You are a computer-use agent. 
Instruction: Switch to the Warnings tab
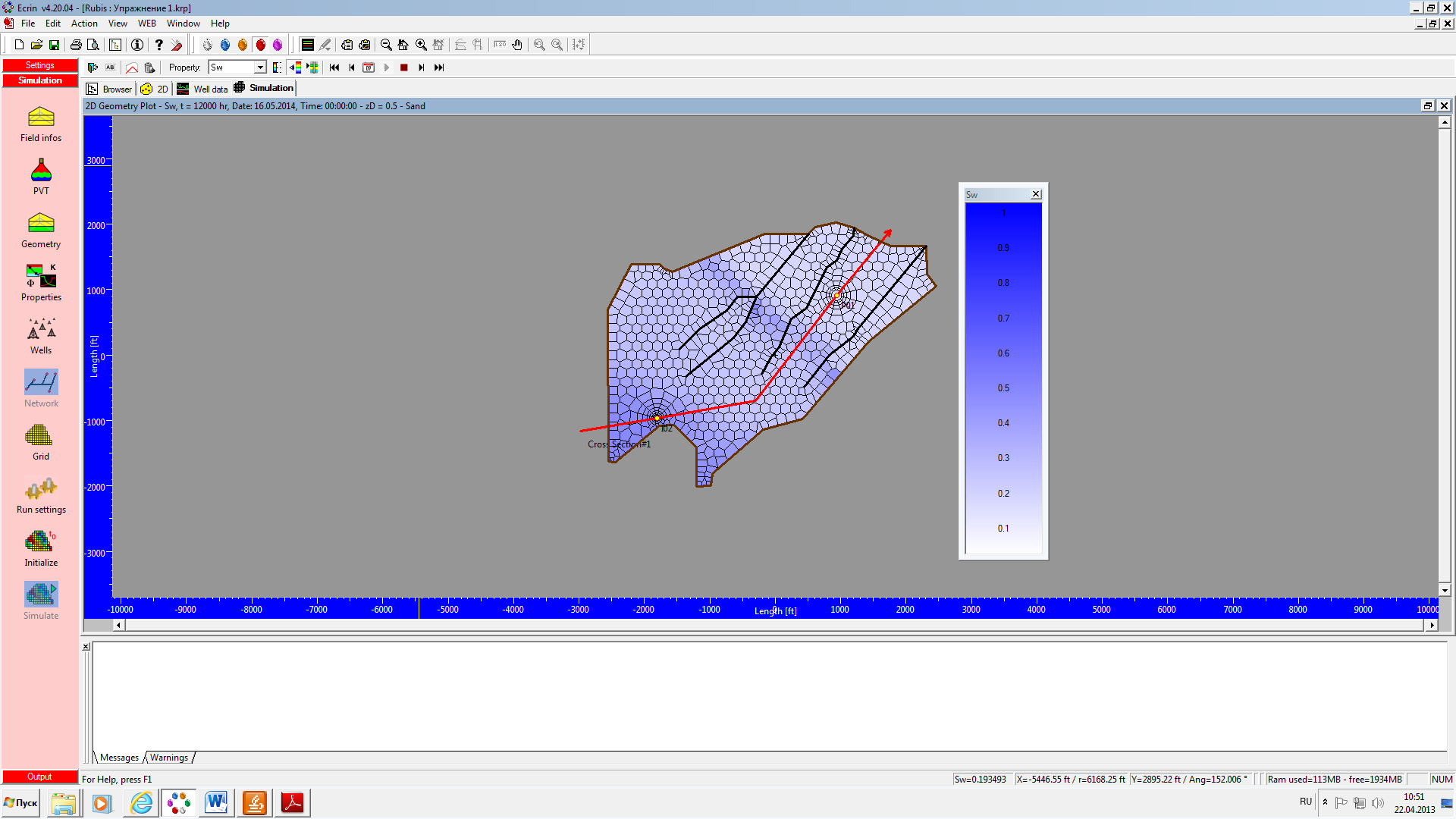[169, 758]
